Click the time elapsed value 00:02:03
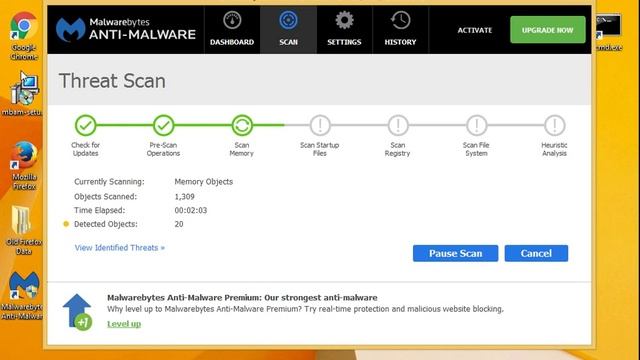The image size is (640, 360). [191, 210]
